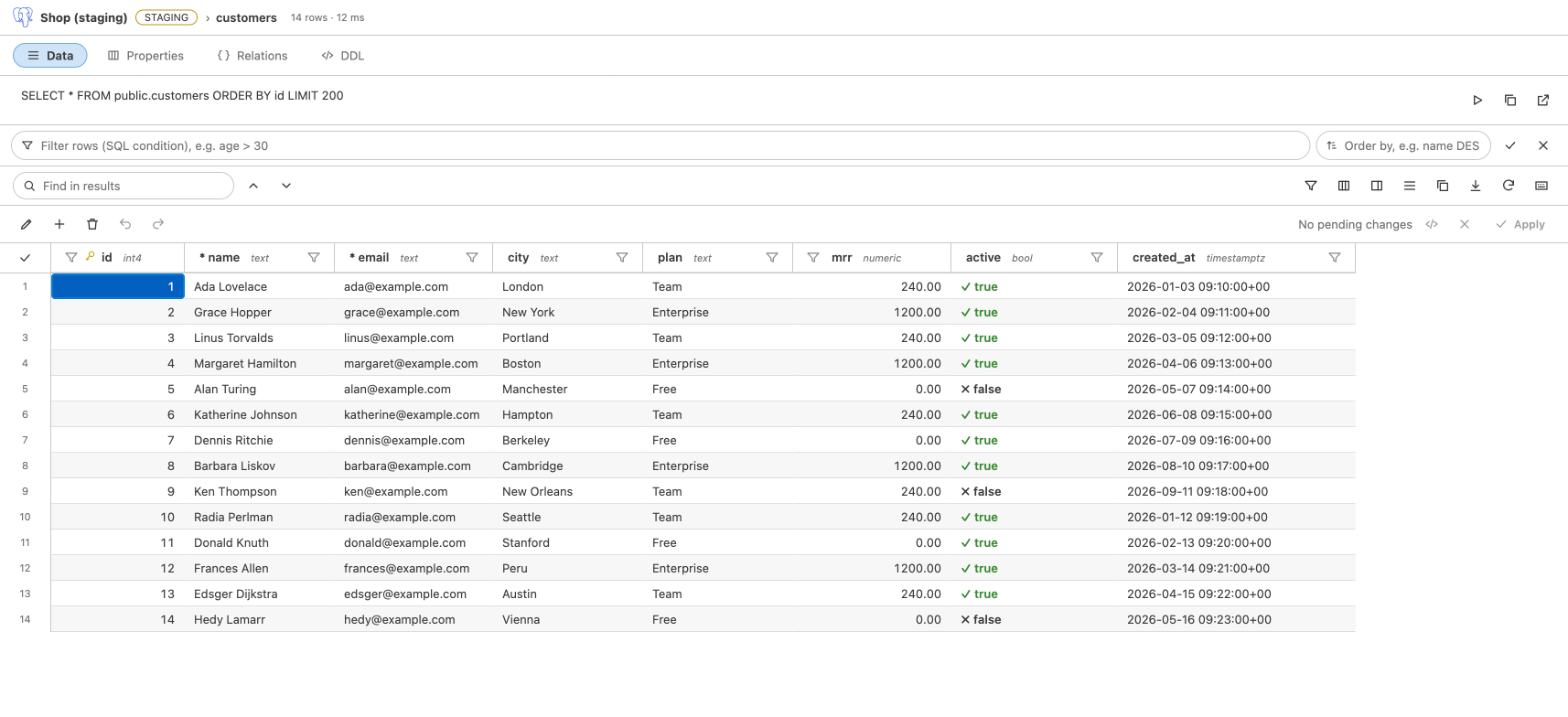
Task: Refresh the table data
Action: tap(1508, 186)
